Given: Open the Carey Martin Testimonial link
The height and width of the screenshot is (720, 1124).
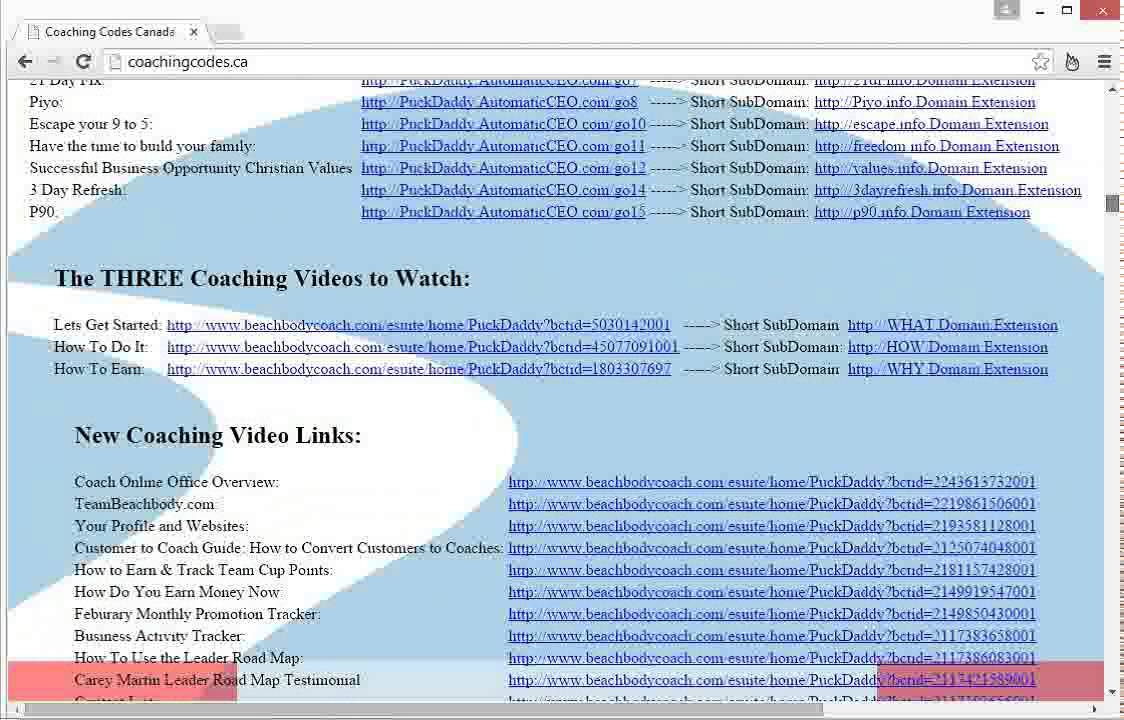Looking at the screenshot, I should point(772,680).
